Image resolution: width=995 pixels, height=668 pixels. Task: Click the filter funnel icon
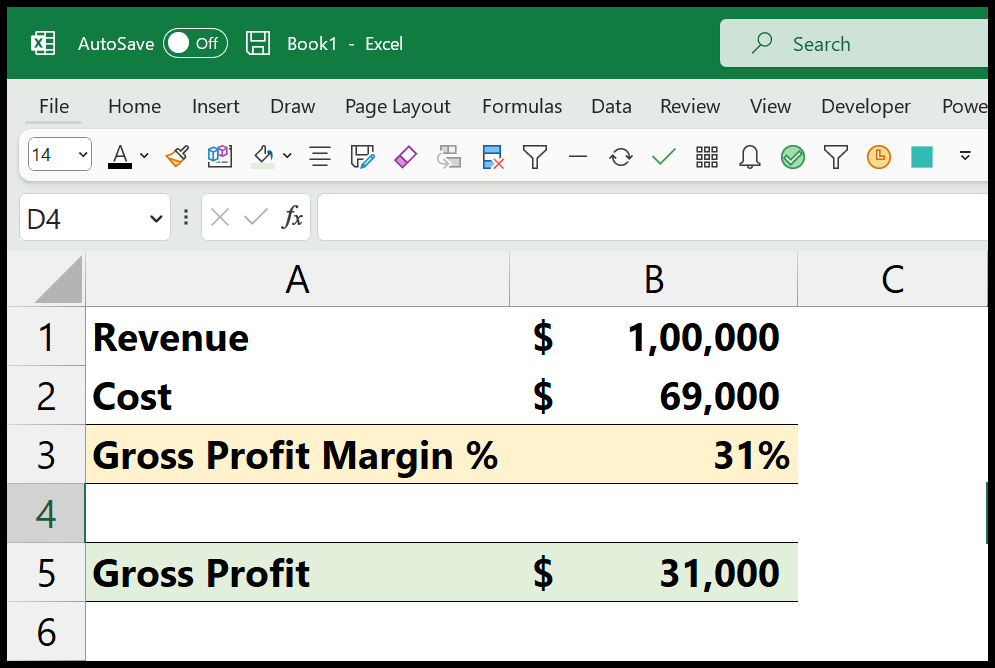[535, 156]
